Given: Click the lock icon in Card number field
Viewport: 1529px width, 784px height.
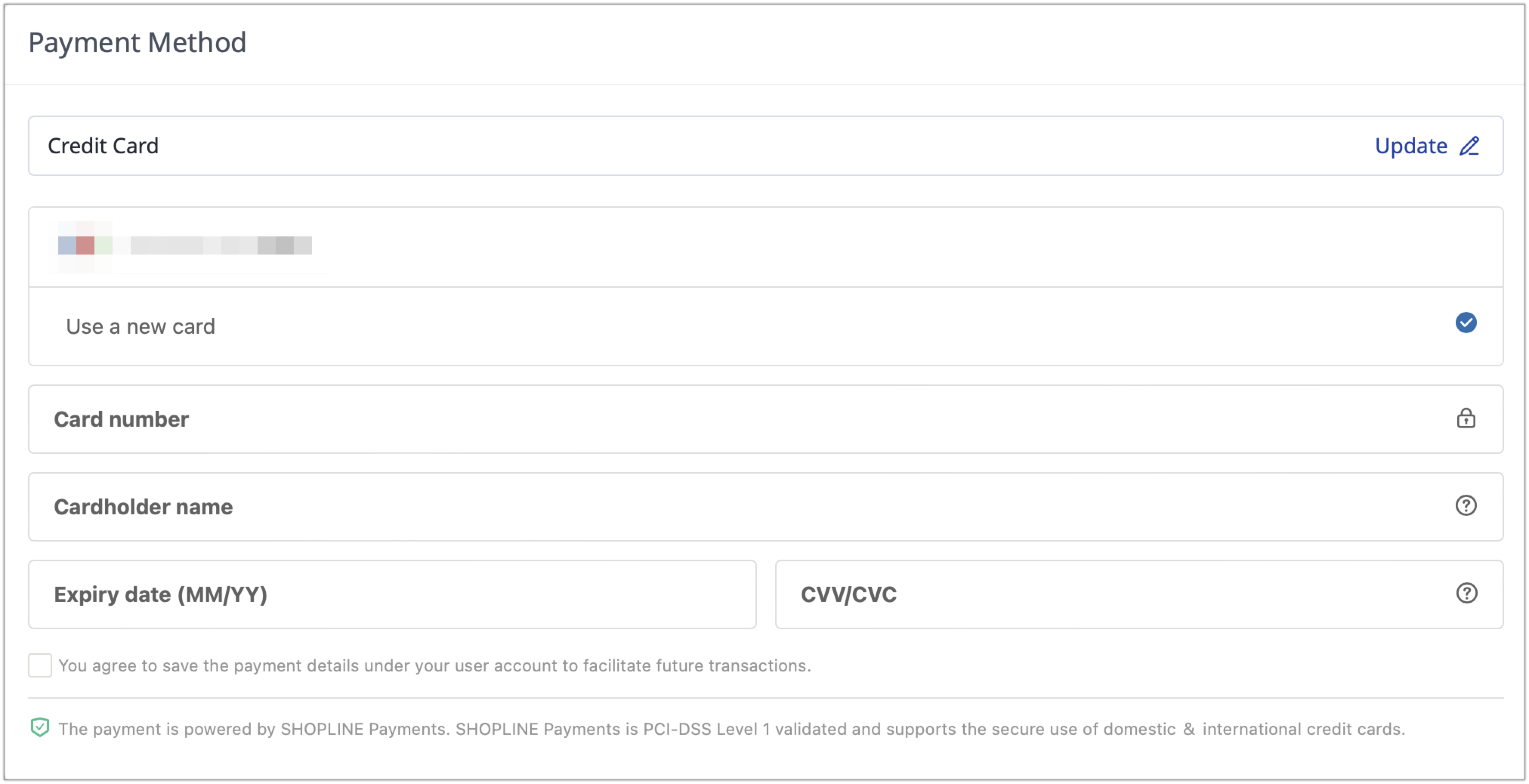Looking at the screenshot, I should click(x=1466, y=418).
